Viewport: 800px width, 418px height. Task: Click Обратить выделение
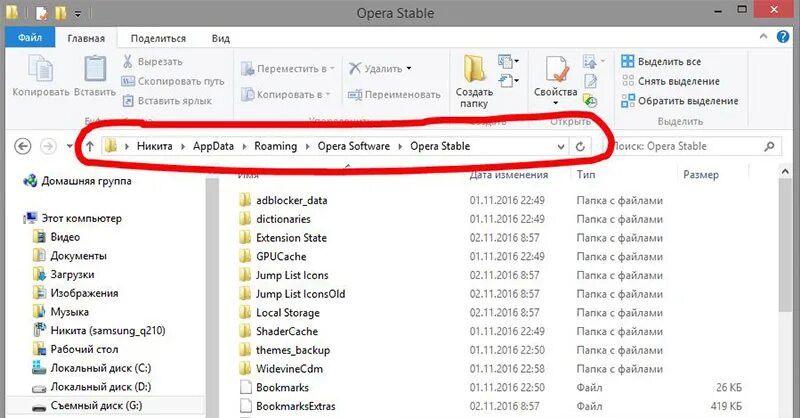680,101
